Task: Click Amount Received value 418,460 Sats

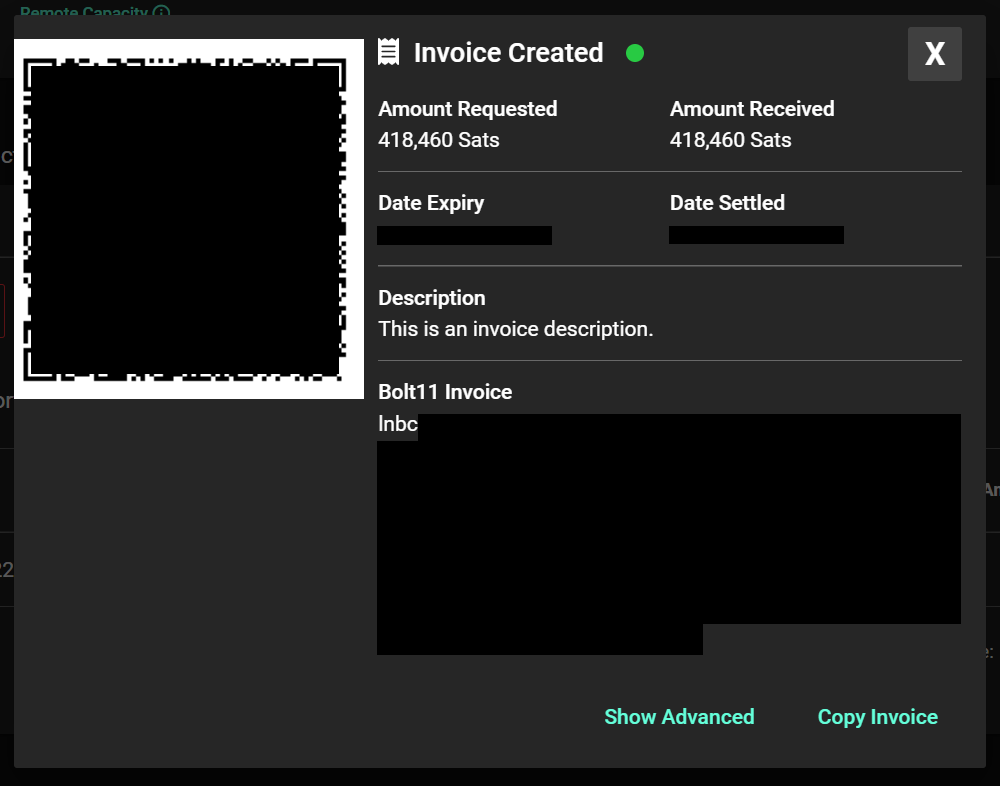Action: pos(730,140)
